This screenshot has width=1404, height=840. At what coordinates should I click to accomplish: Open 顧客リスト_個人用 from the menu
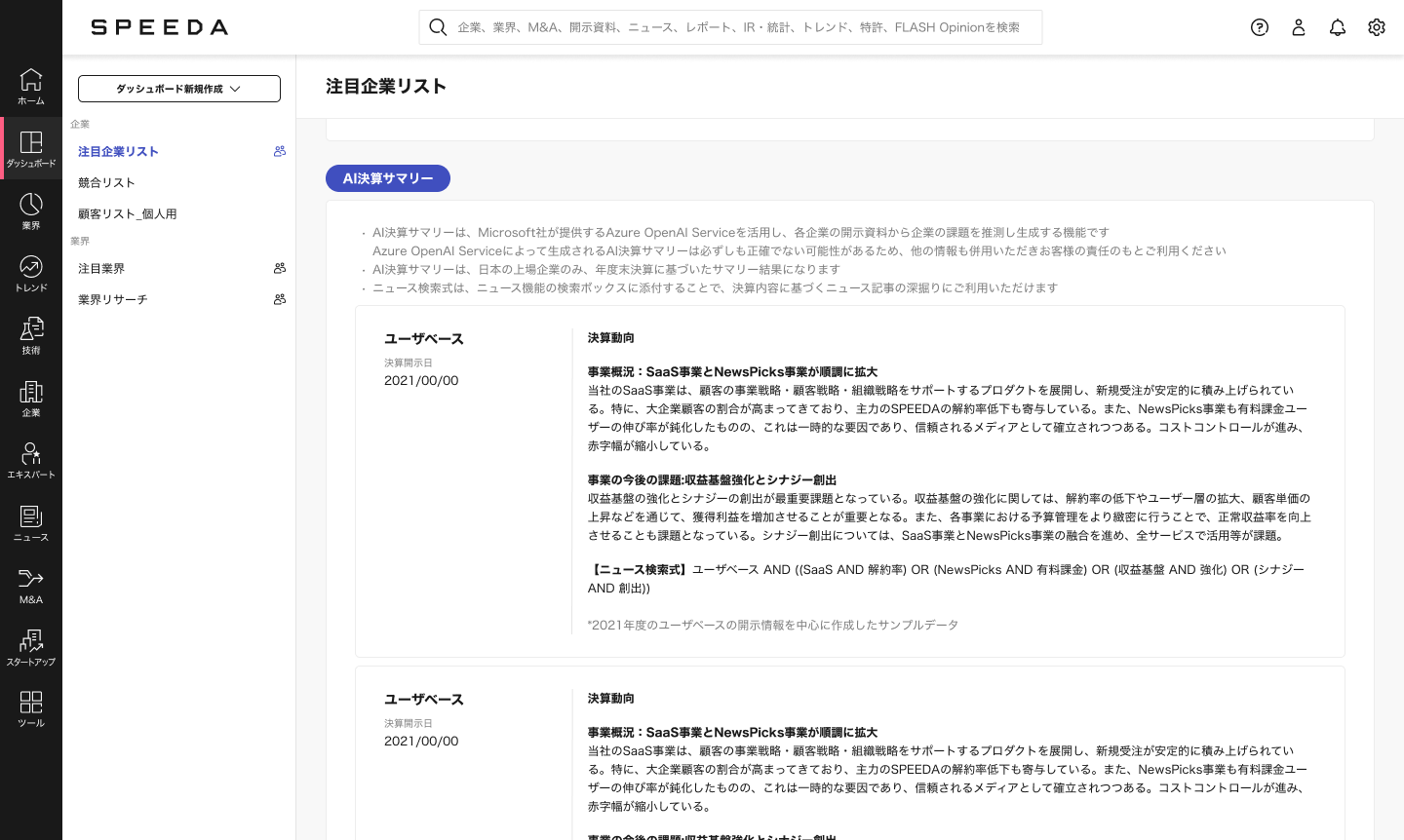(128, 213)
